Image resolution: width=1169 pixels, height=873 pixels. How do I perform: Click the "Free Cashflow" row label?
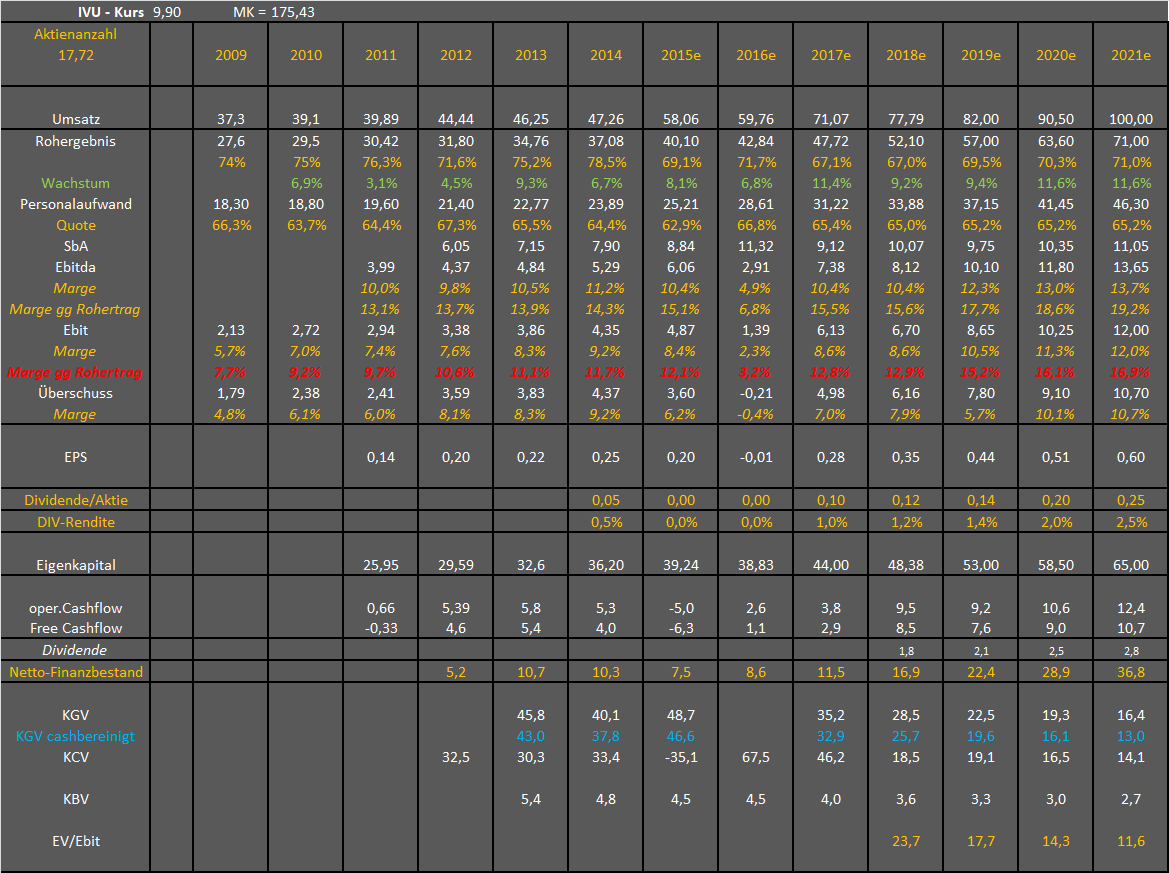point(75,628)
